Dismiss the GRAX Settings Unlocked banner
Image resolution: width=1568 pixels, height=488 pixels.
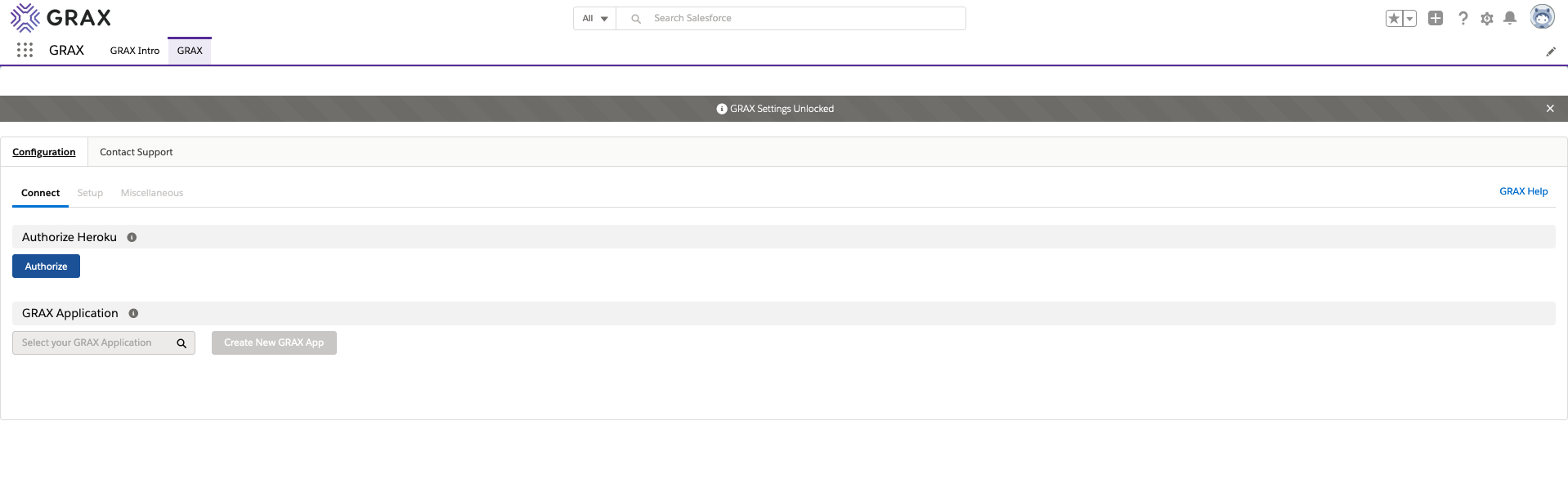(1550, 108)
